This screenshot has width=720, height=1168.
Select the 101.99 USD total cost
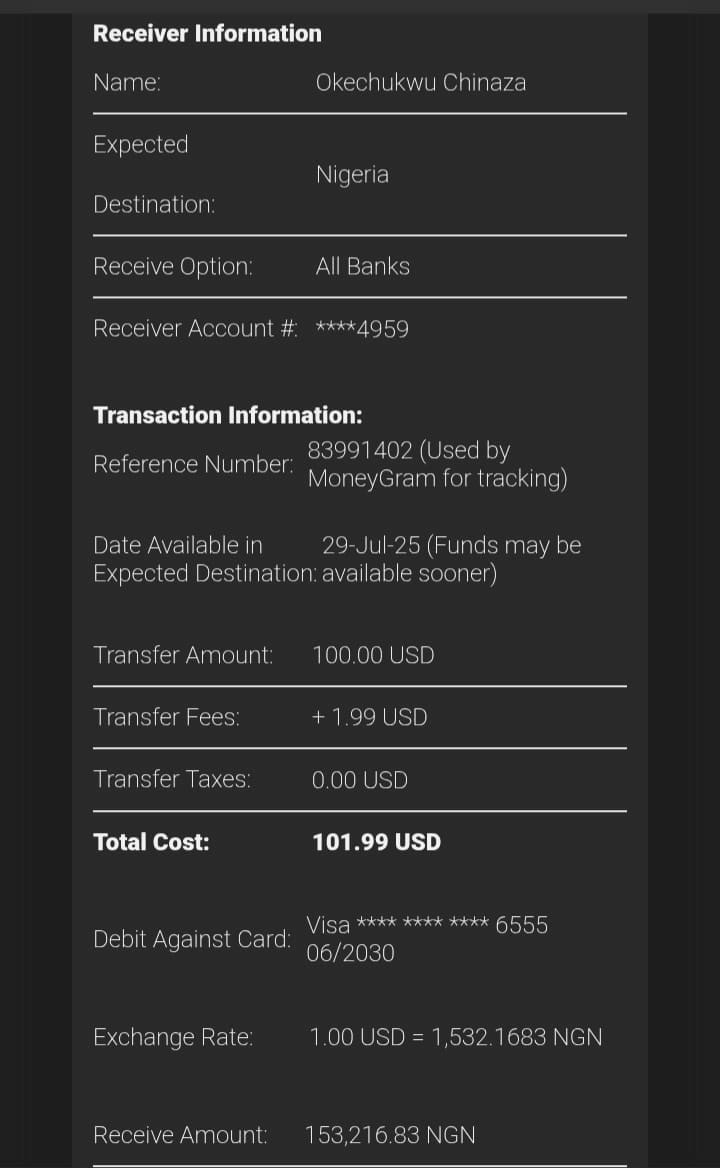(376, 842)
